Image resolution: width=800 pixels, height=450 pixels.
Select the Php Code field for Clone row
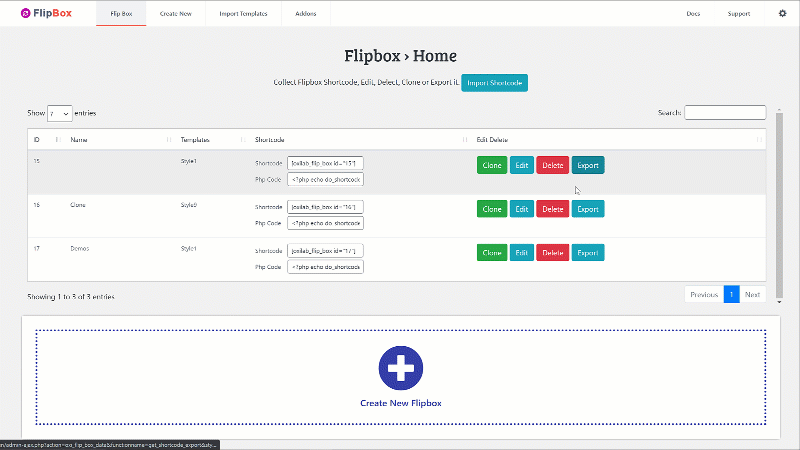click(x=325, y=223)
